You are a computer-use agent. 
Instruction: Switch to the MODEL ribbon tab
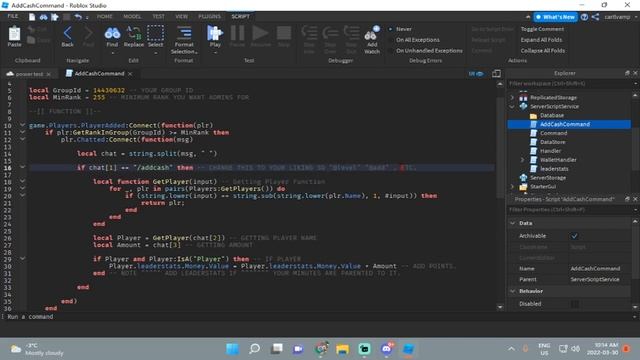click(132, 16)
